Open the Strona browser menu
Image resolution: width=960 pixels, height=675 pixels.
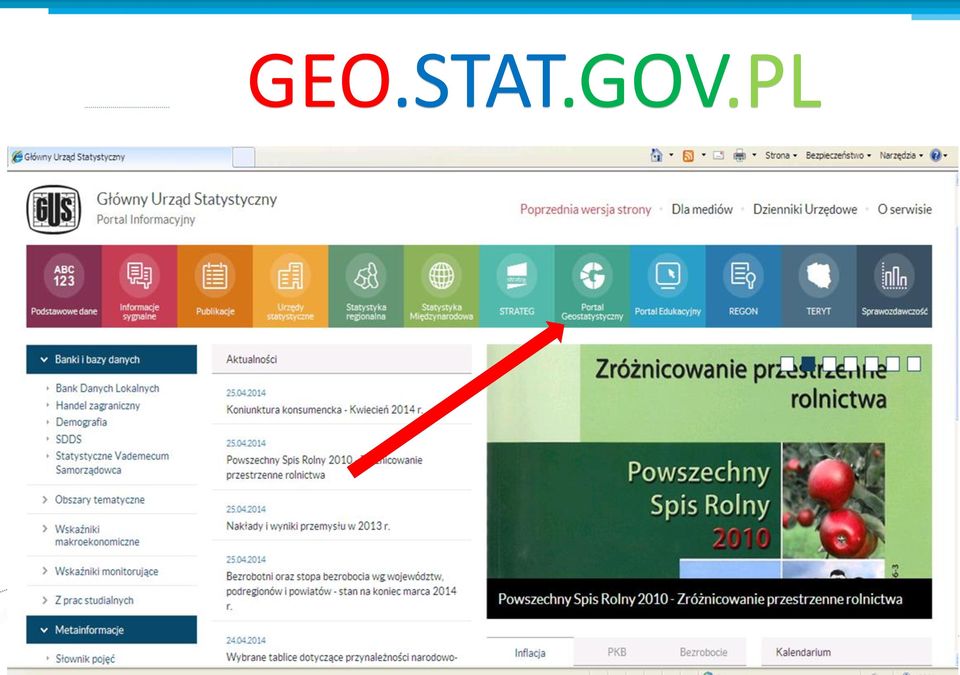(x=781, y=156)
